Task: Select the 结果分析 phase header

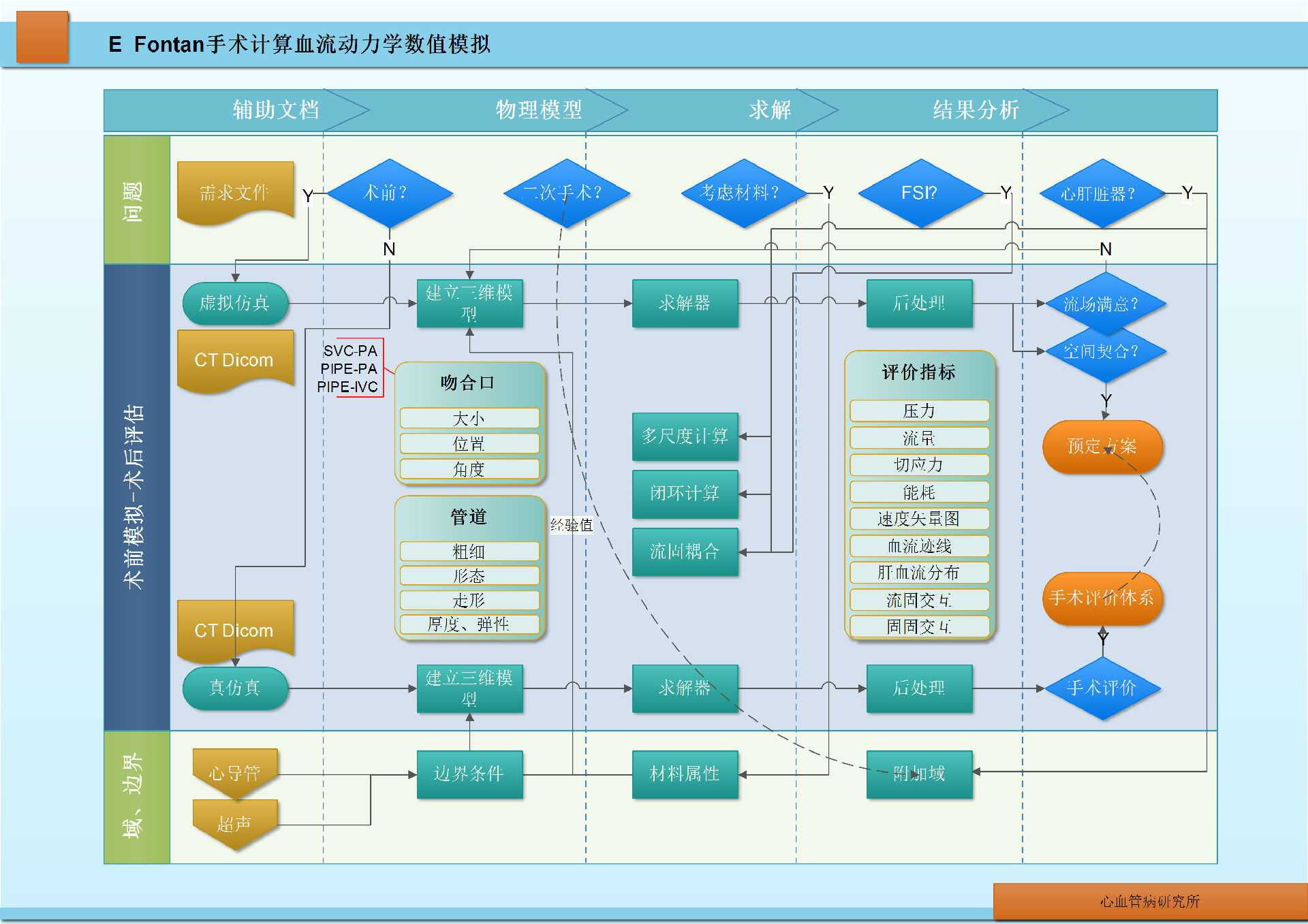Action: click(x=976, y=110)
